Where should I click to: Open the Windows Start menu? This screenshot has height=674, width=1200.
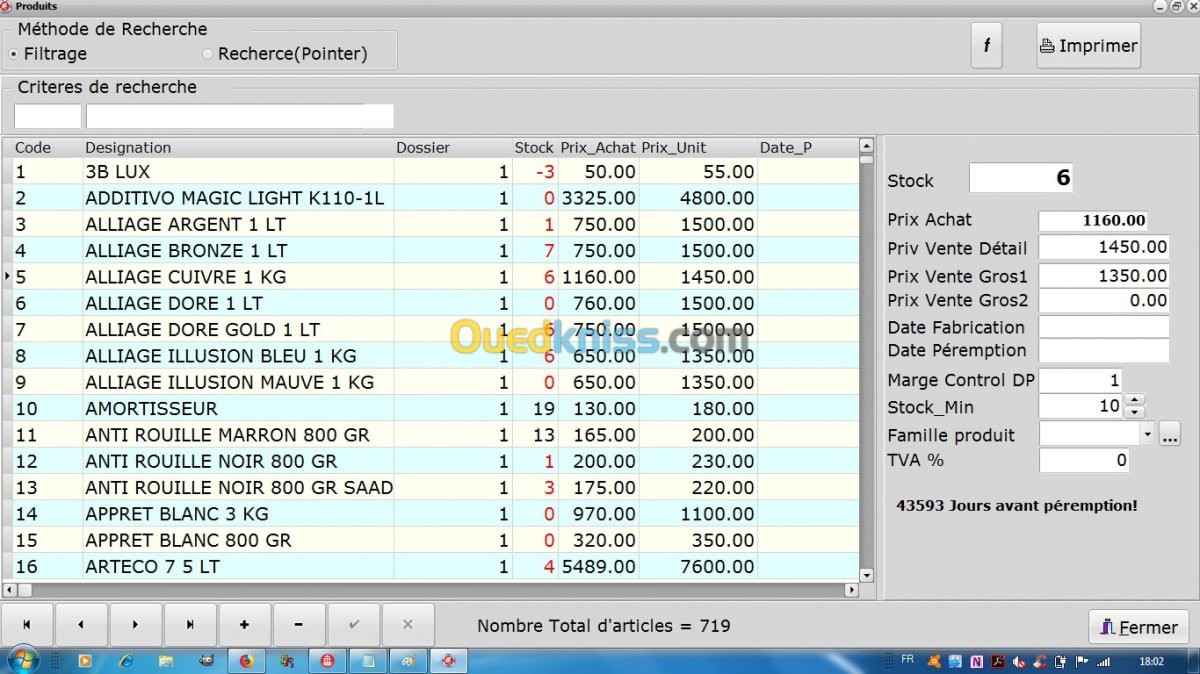tap(22, 661)
